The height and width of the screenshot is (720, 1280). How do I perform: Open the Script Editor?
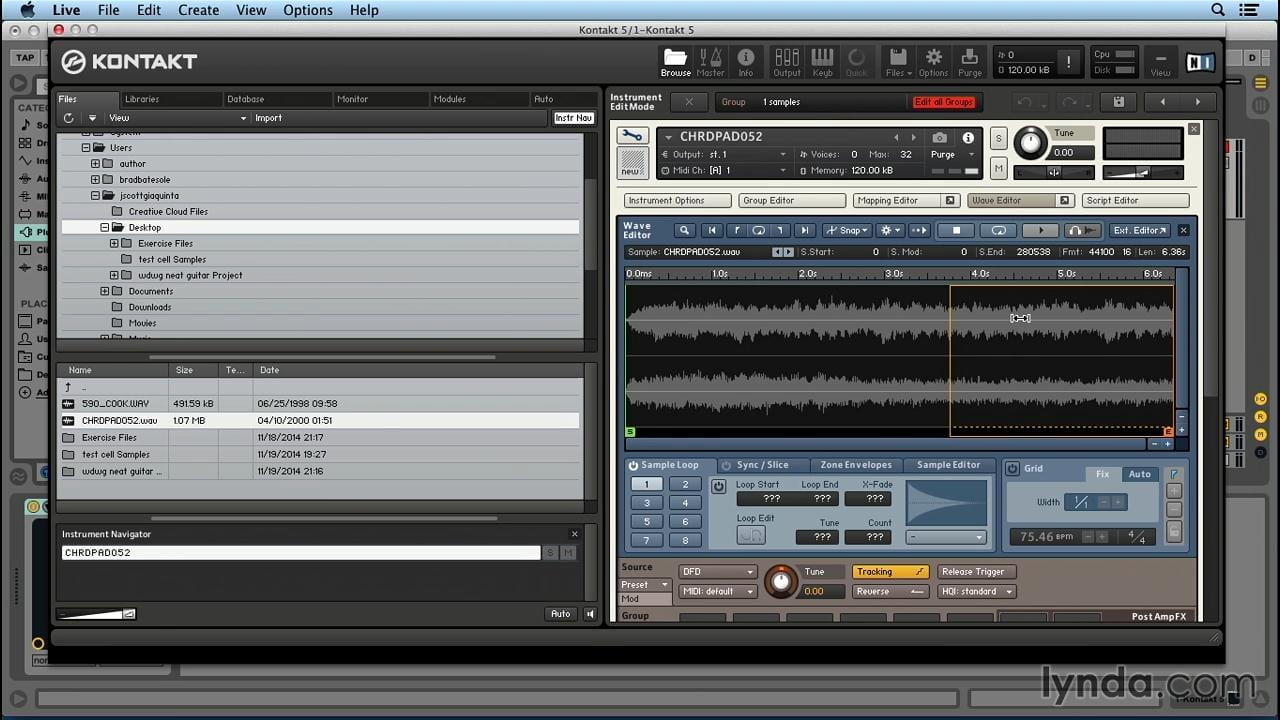1135,200
